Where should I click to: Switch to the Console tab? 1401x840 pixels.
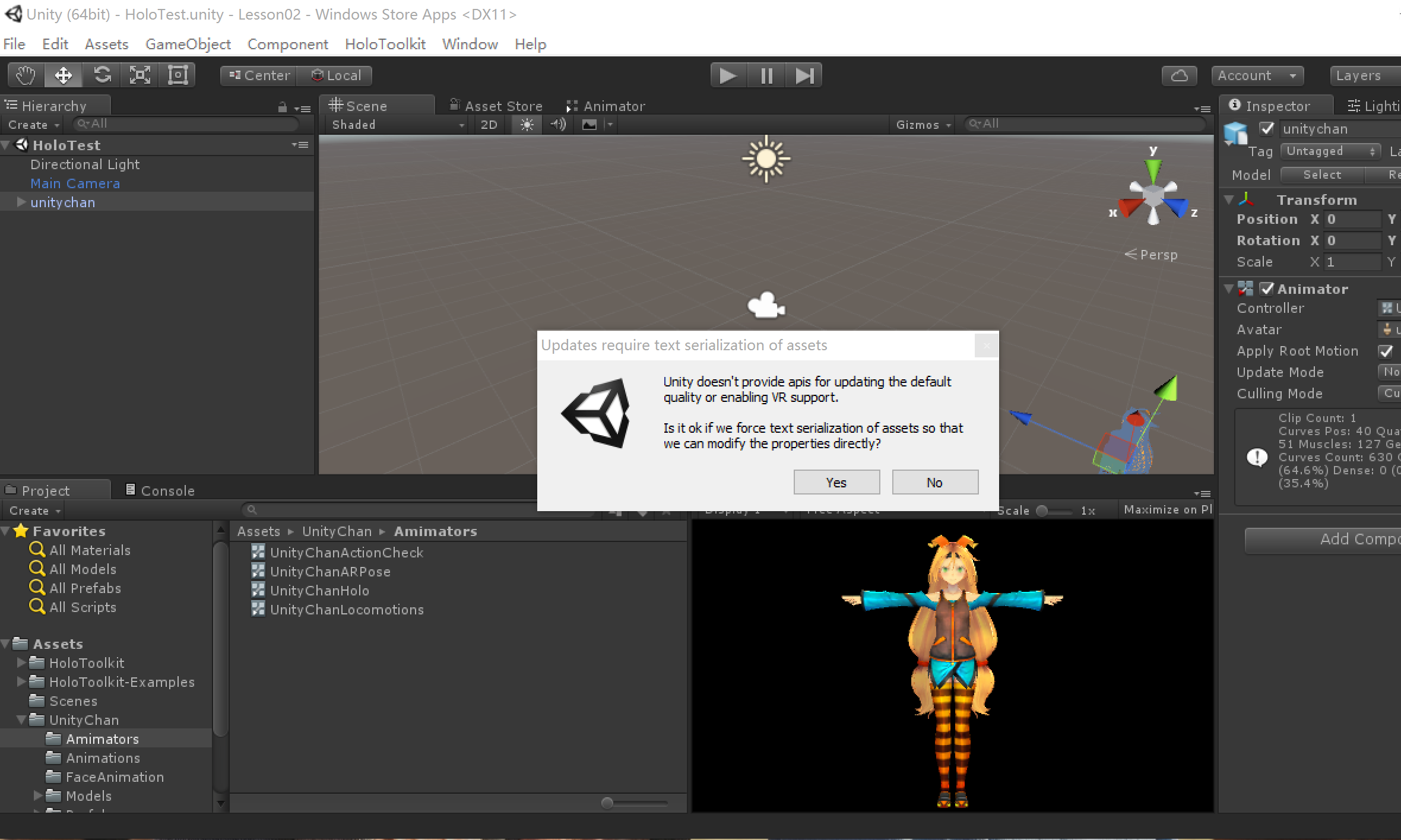160,490
